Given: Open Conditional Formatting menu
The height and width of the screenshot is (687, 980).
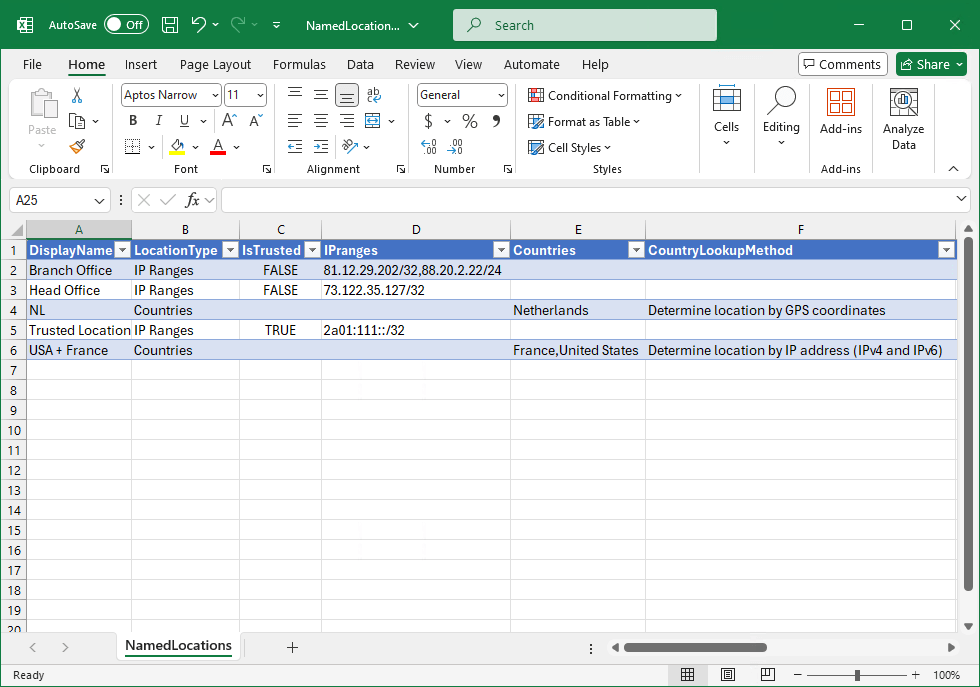Looking at the screenshot, I should tap(605, 95).
